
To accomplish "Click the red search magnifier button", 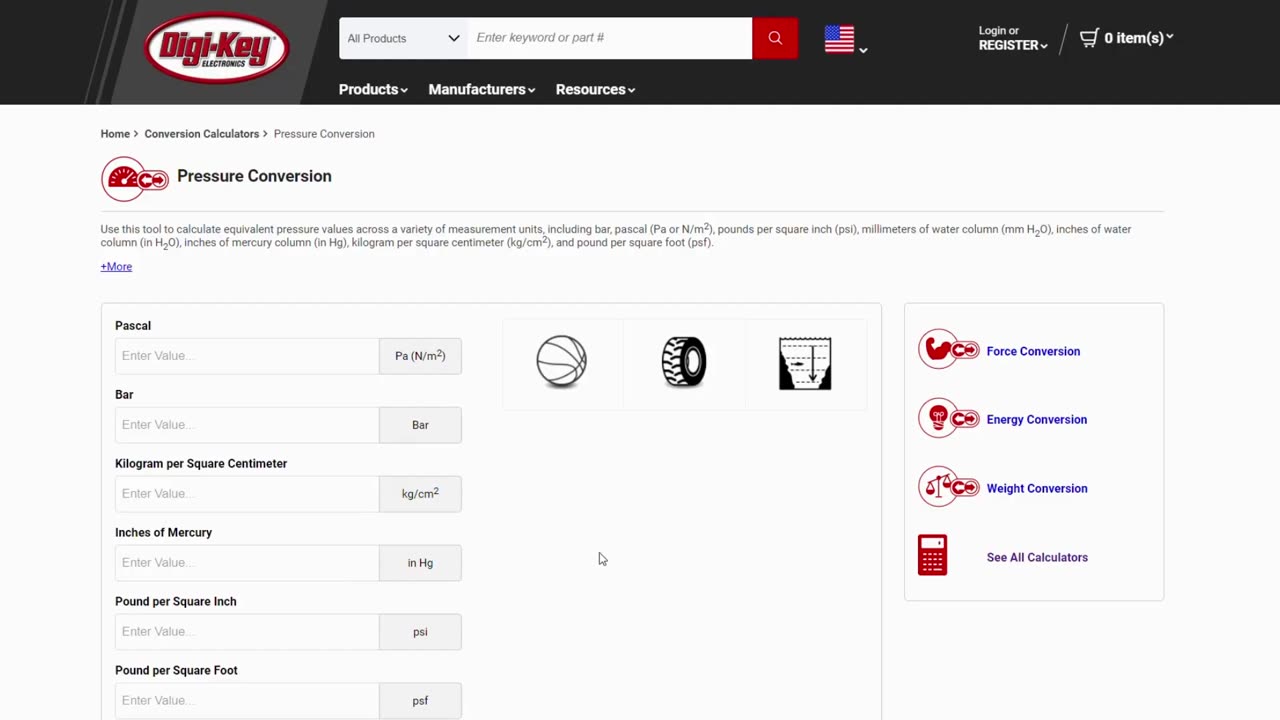I will pyautogui.click(x=775, y=38).
